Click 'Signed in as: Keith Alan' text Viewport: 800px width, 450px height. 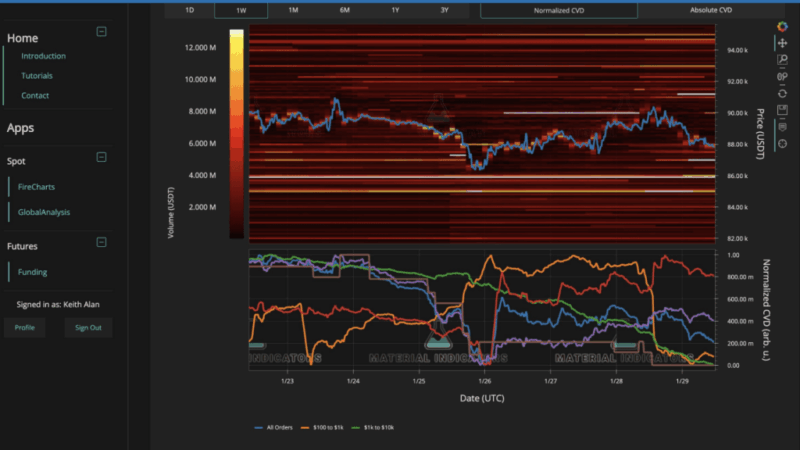(x=58, y=305)
